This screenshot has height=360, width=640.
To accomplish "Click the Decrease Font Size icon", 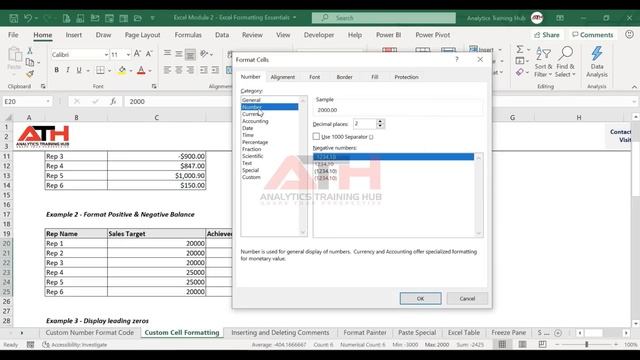I will point(149,54).
